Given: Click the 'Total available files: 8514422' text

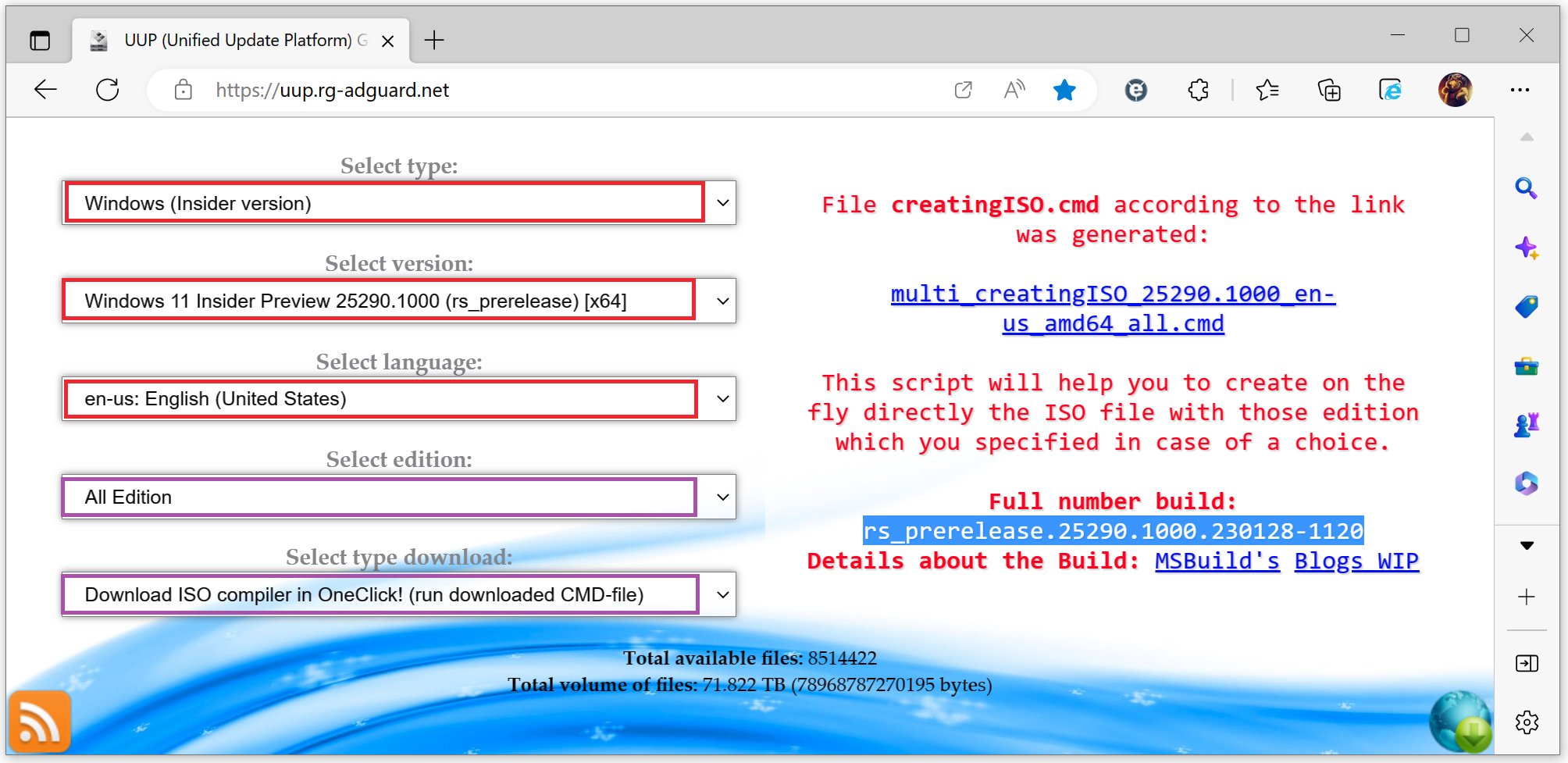Looking at the screenshot, I should [x=750, y=658].
